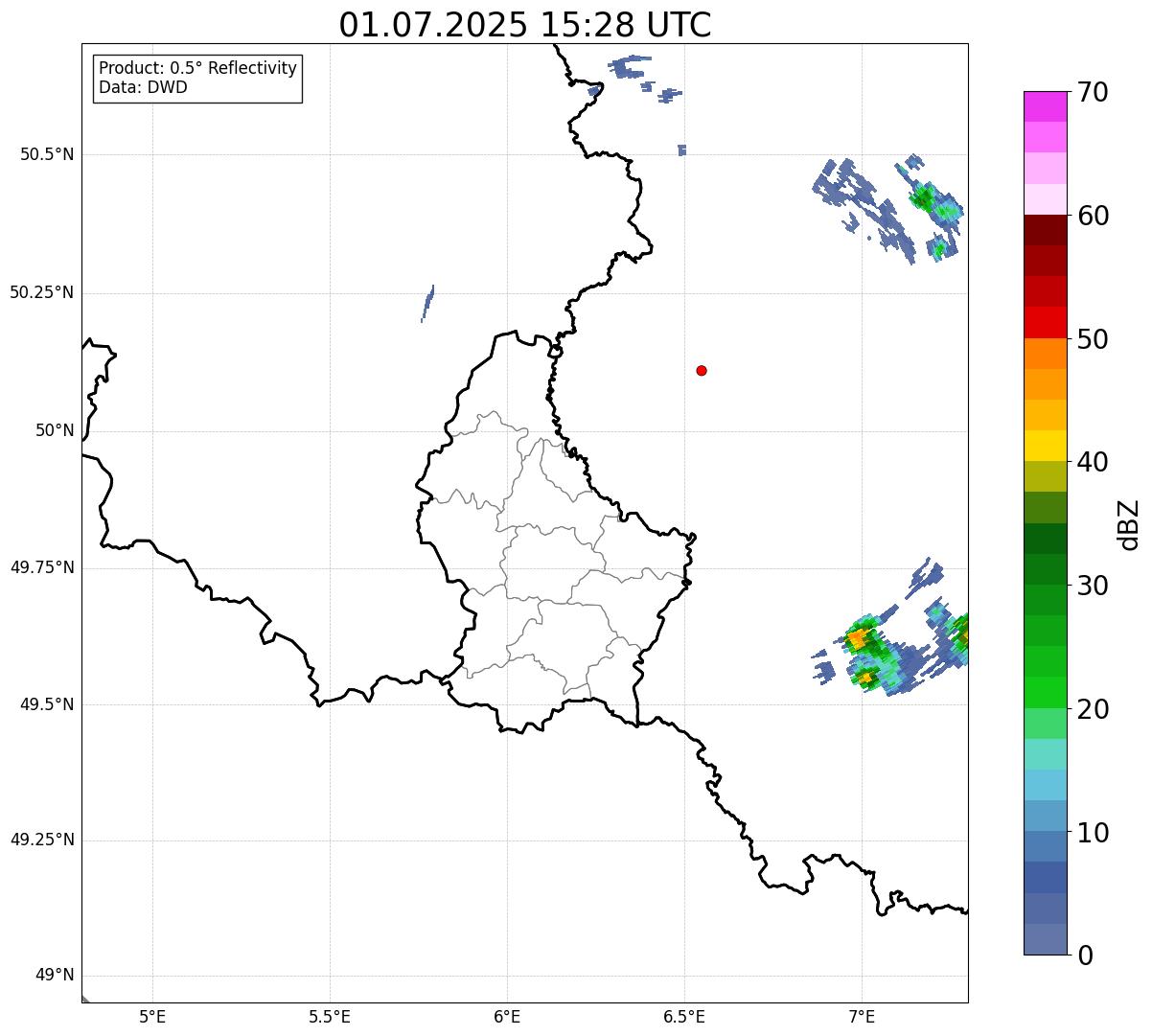This screenshot has width=1152, height=1036.
Task: Click the small blue echo streak near 50.25°N
Action: (x=427, y=303)
